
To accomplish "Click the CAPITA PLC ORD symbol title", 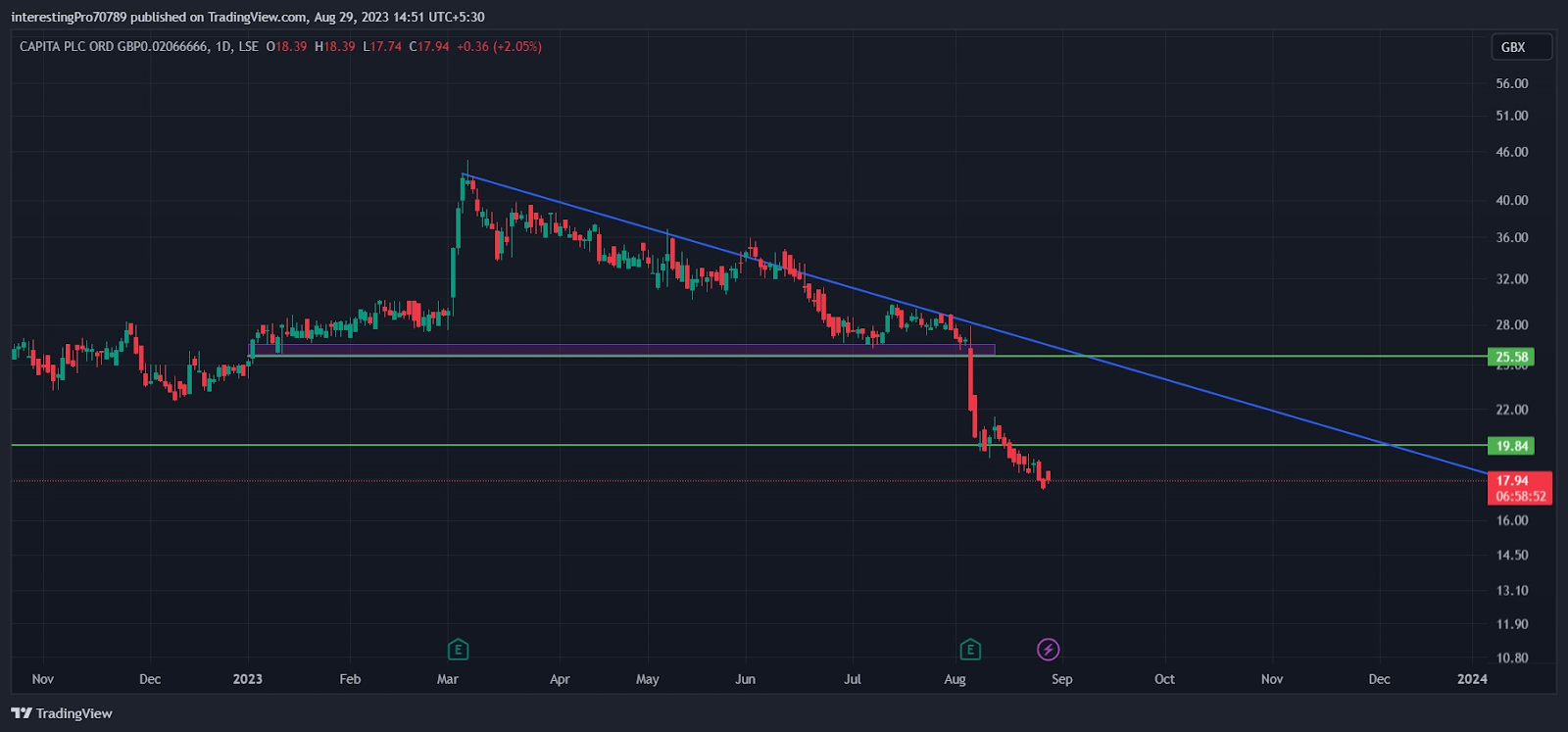I will [114, 46].
